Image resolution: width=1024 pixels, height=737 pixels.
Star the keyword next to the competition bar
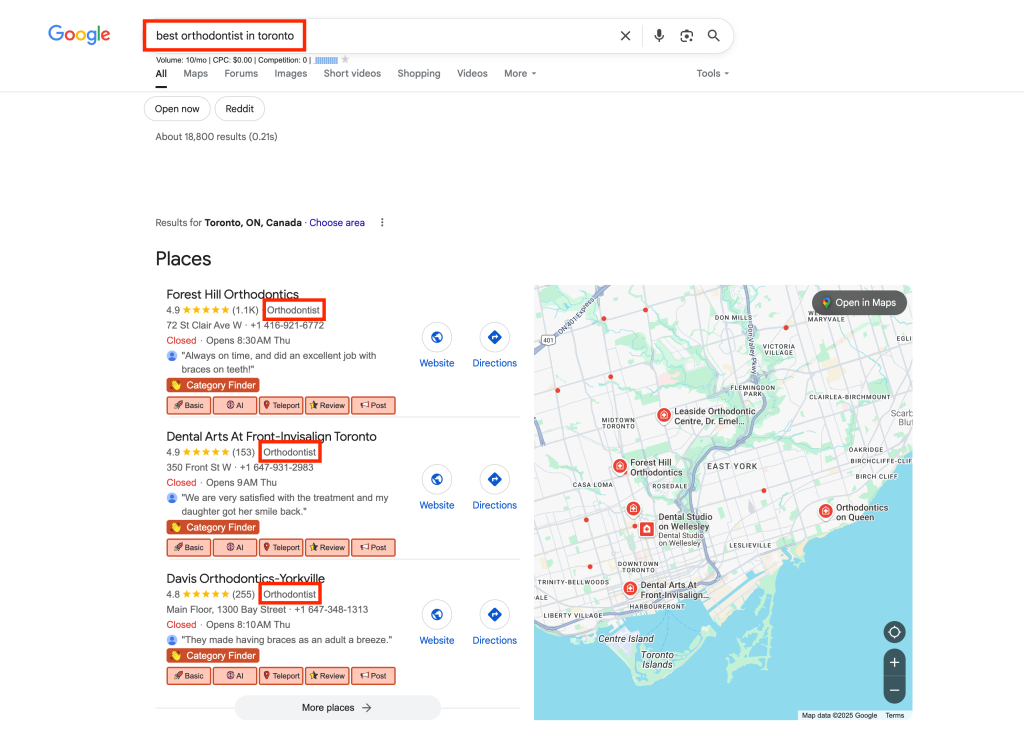[345, 59]
